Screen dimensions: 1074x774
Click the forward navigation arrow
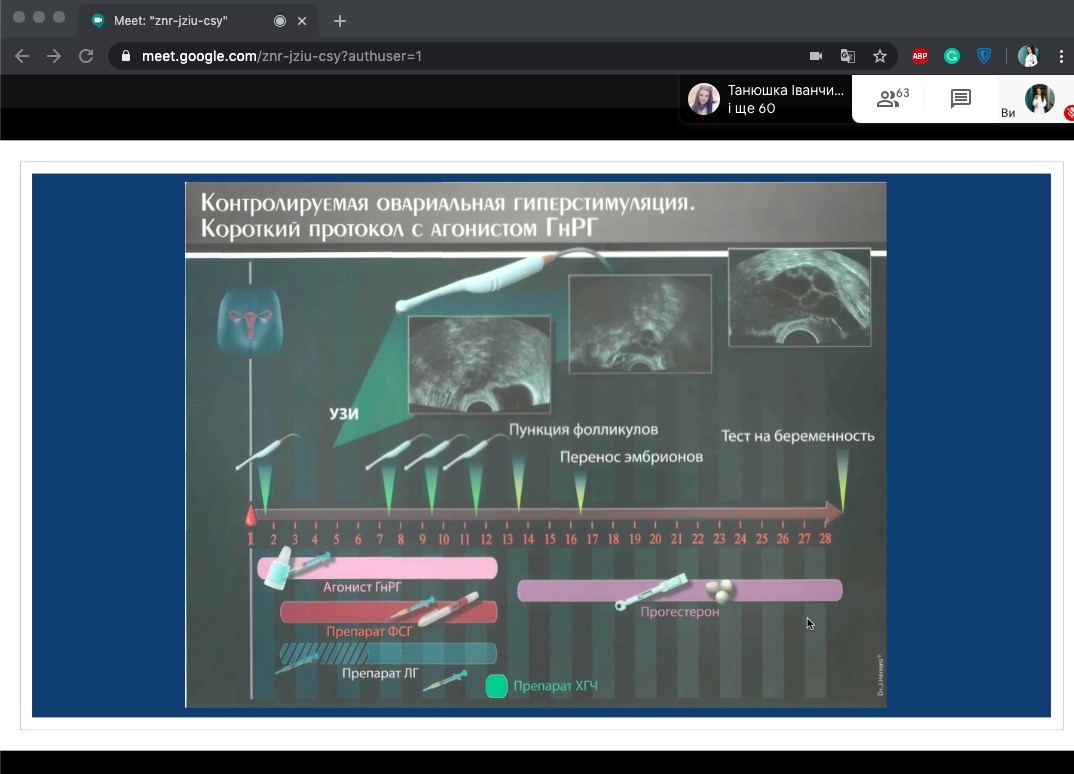54,56
